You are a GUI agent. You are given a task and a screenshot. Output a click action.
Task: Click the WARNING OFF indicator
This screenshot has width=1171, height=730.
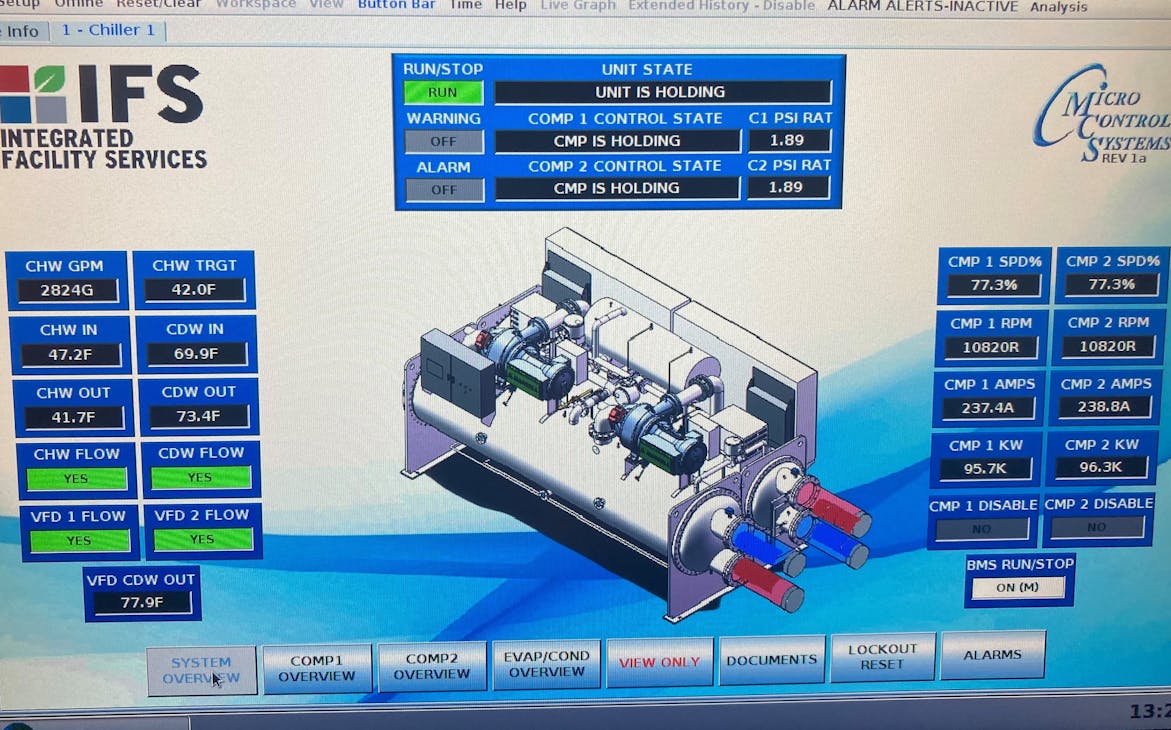tap(442, 141)
